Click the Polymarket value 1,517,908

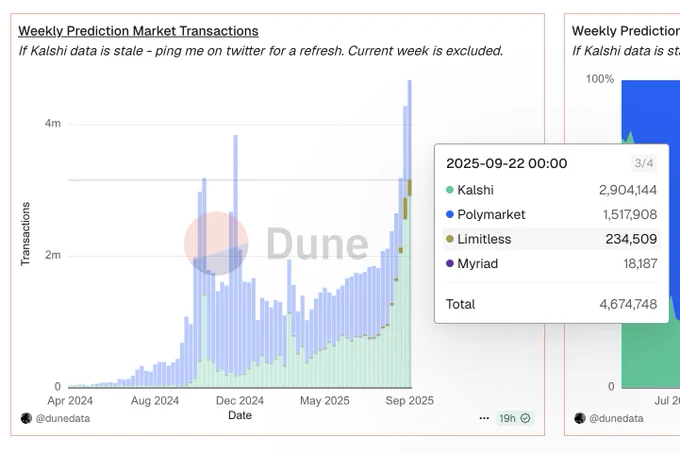point(630,214)
